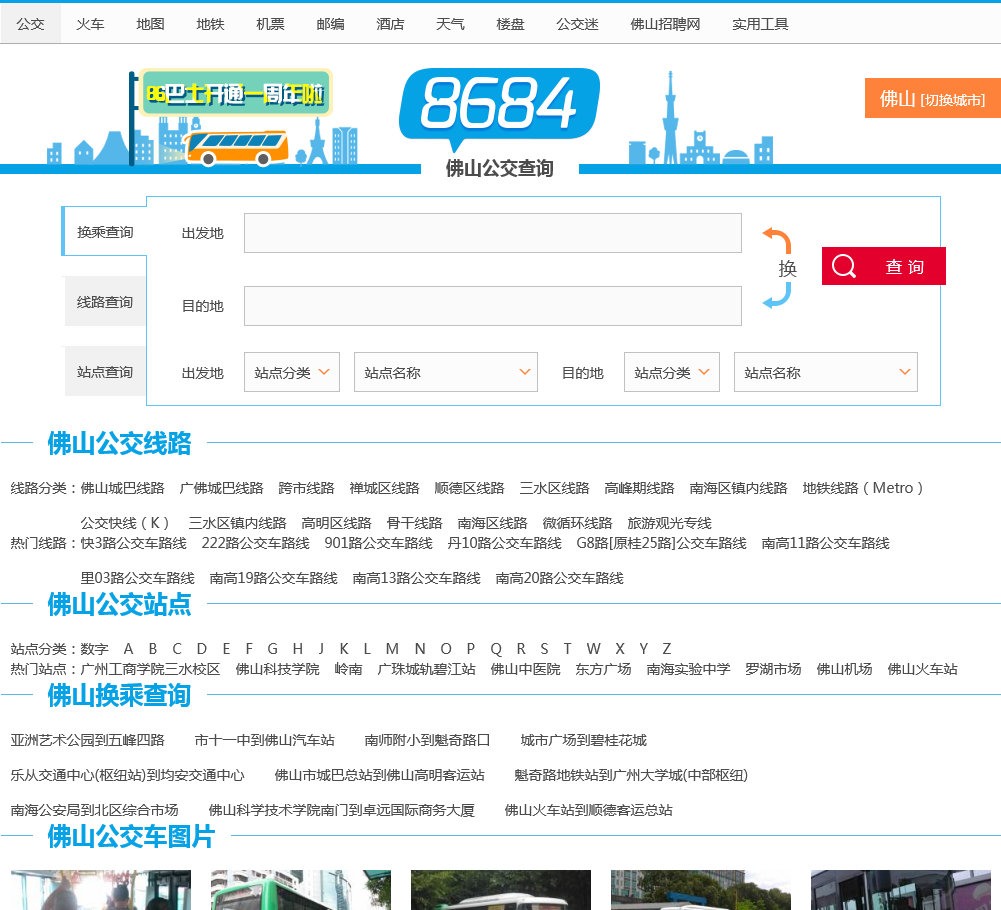This screenshot has width=1001, height=910.
Task: Open 亚洲艺术公园到五峰四路 transfer link
Action: point(87,740)
